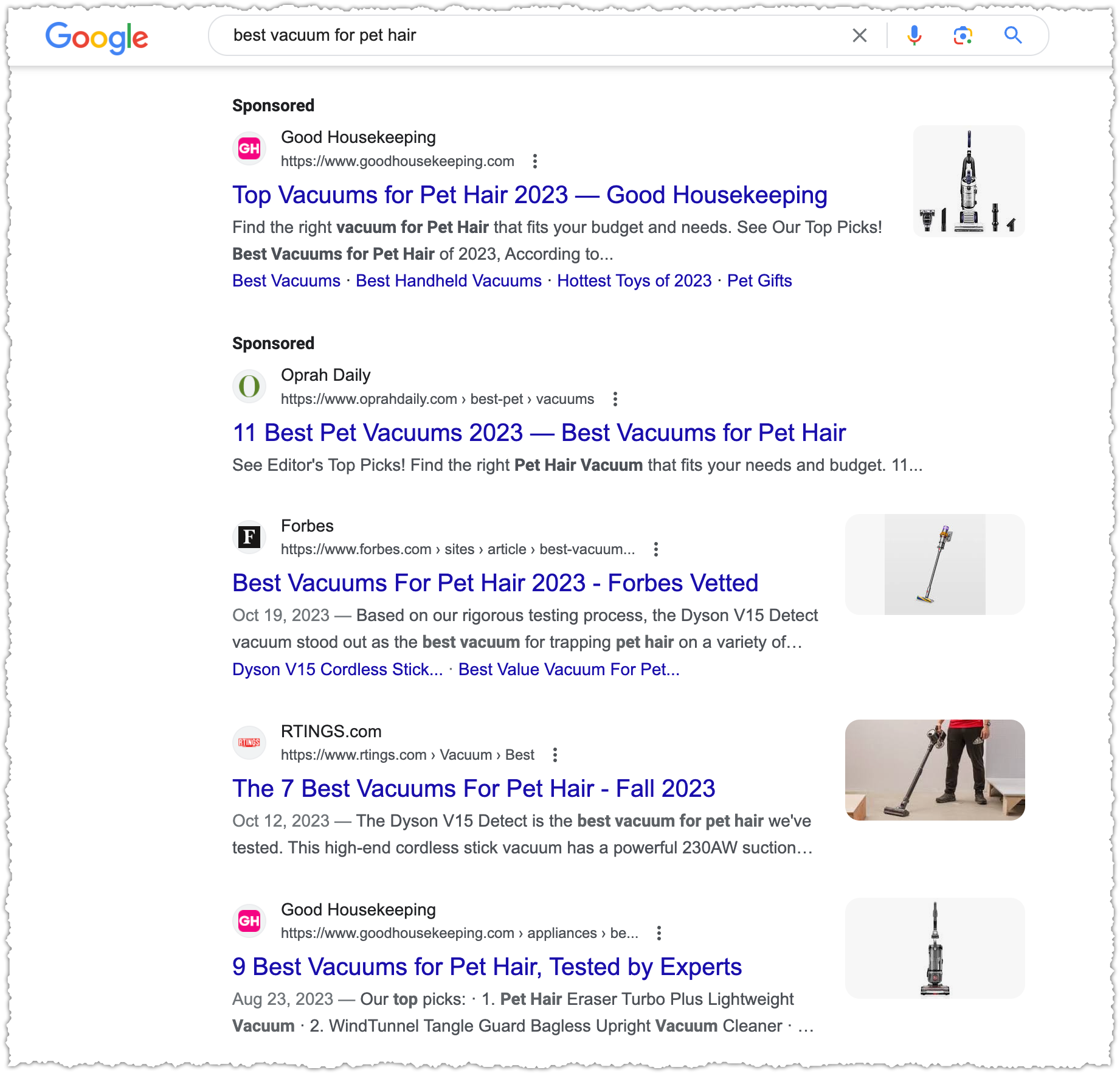The image size is (1120, 1073).
Task: Click the rtings.com Vacuum Best URL
Action: point(407,755)
